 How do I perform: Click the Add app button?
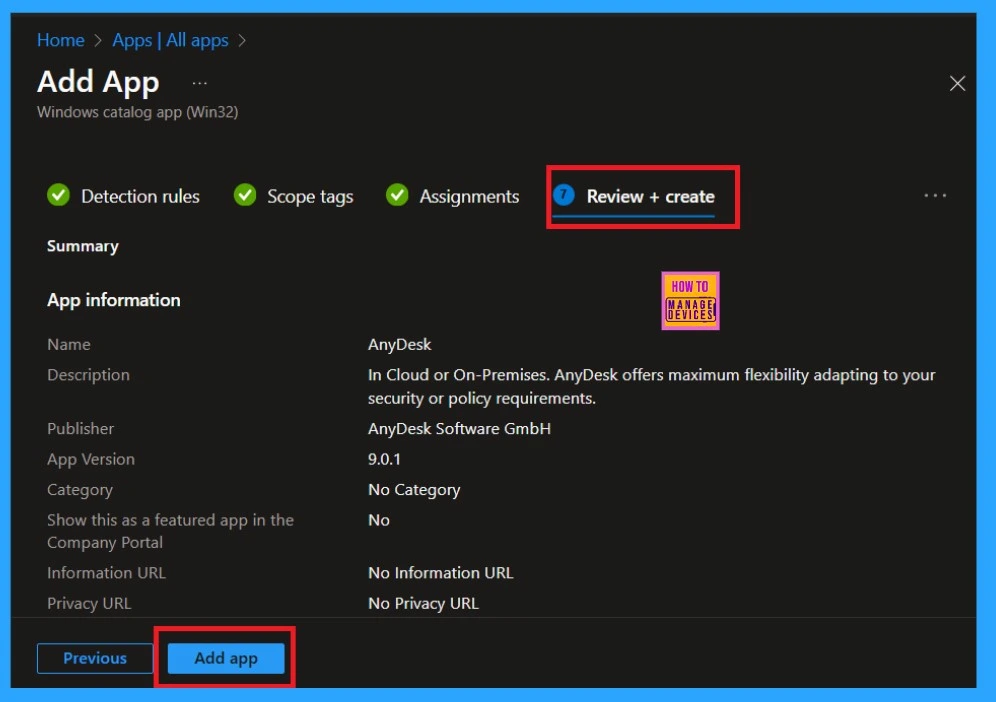225,658
